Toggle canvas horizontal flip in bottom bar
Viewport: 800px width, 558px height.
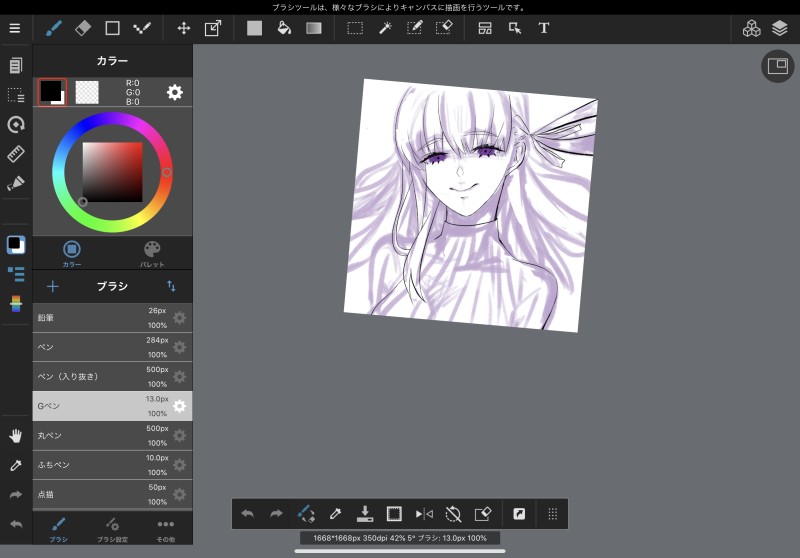point(424,514)
